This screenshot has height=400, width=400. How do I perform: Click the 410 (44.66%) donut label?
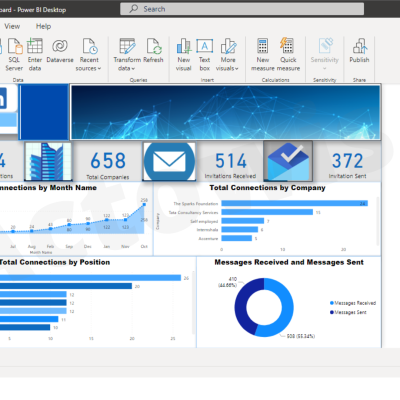(x=228, y=282)
